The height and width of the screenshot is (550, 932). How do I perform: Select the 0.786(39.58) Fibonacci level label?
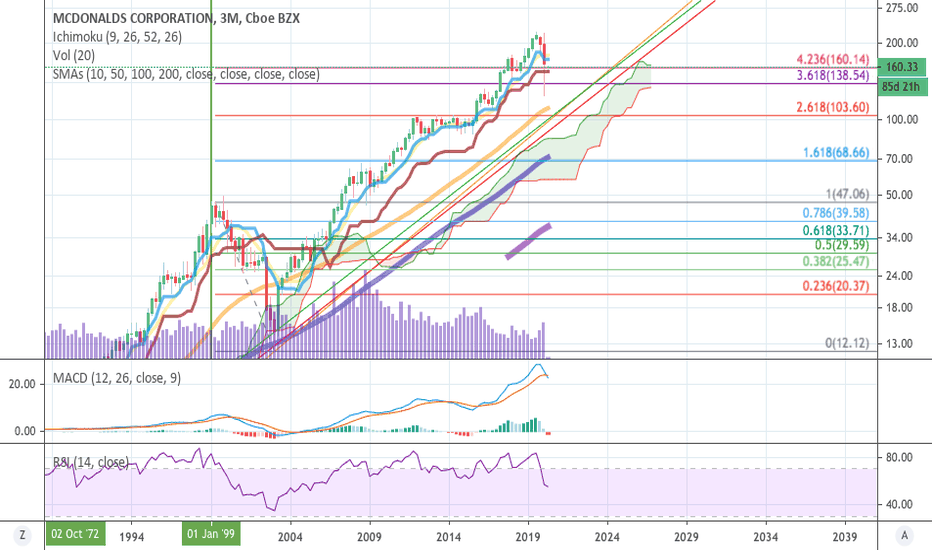click(x=836, y=213)
